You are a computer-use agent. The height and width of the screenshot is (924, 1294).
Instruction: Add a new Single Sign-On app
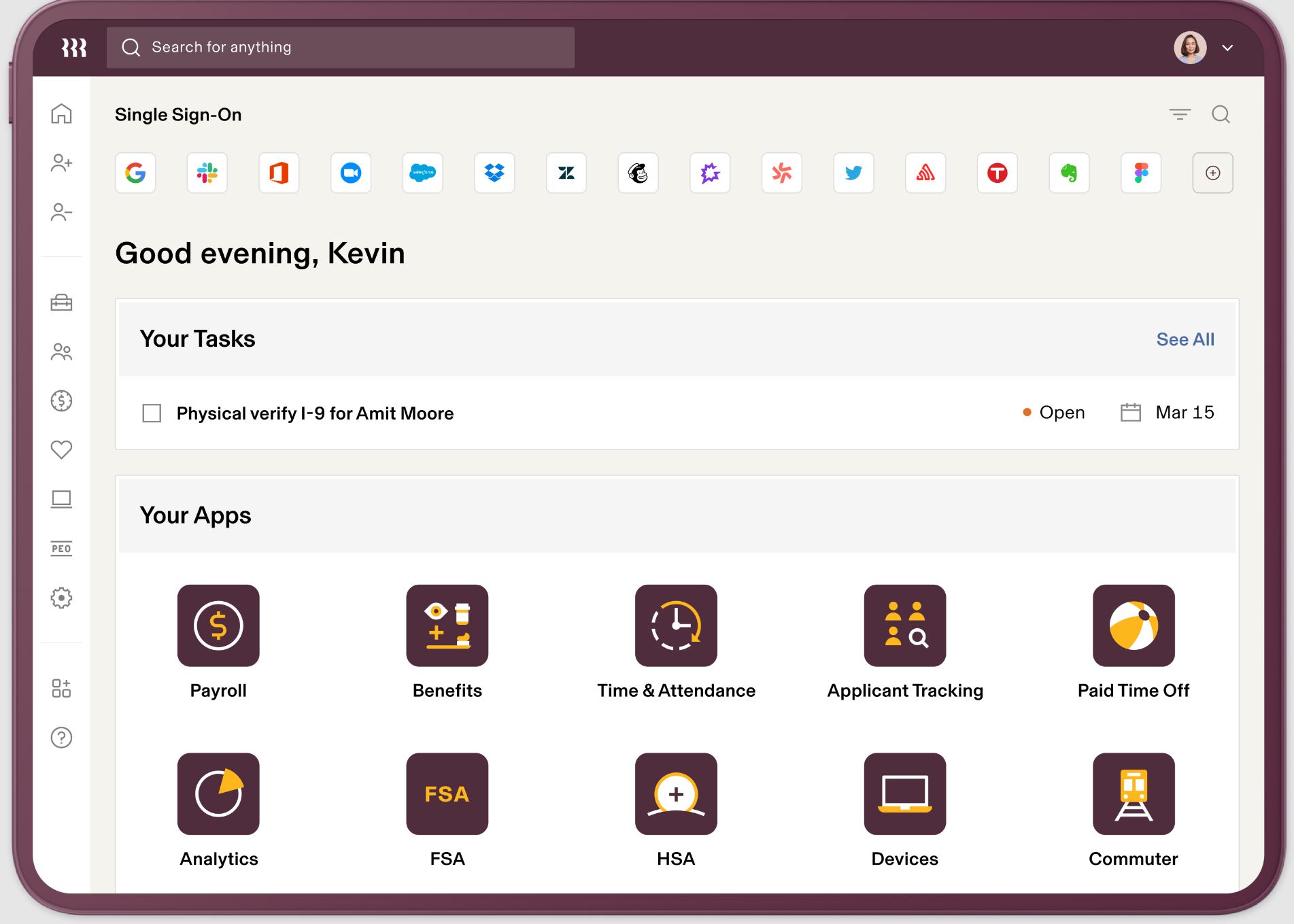point(1213,173)
